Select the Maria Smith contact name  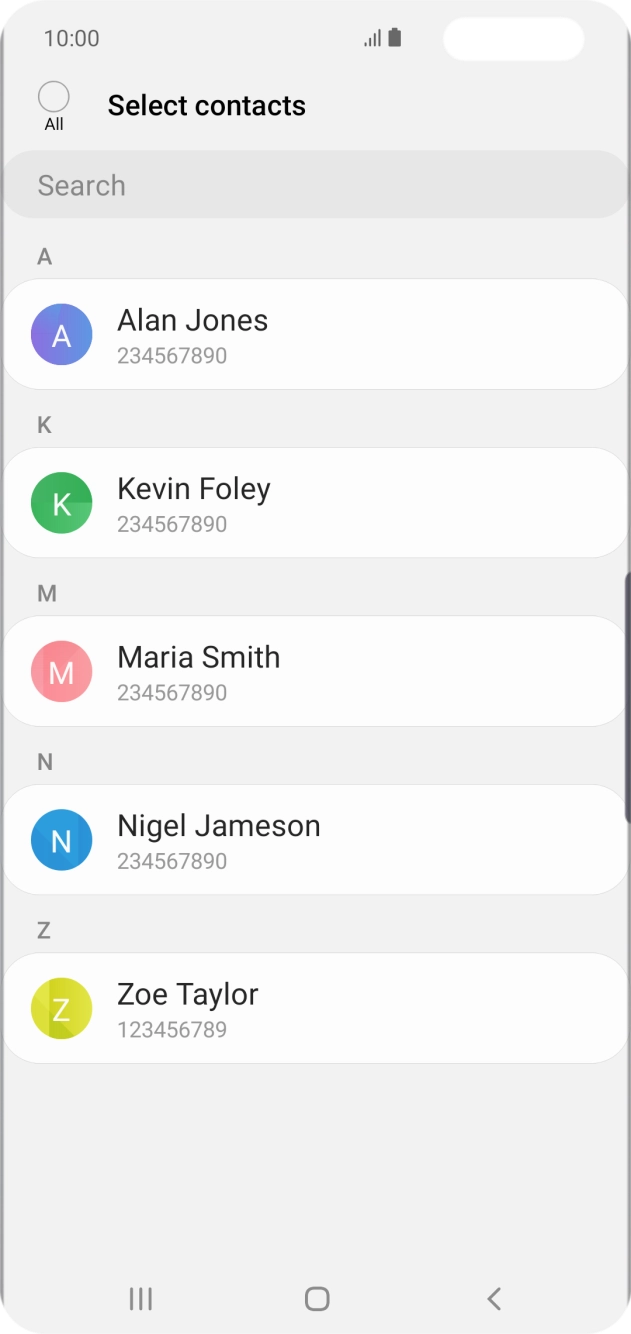[199, 658]
